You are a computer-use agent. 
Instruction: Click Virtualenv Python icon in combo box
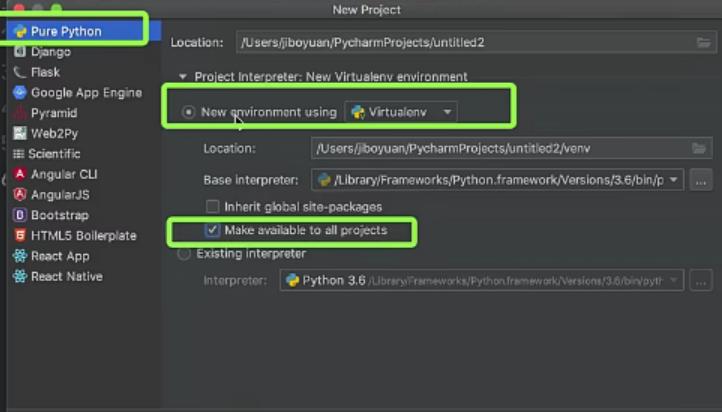(x=358, y=112)
